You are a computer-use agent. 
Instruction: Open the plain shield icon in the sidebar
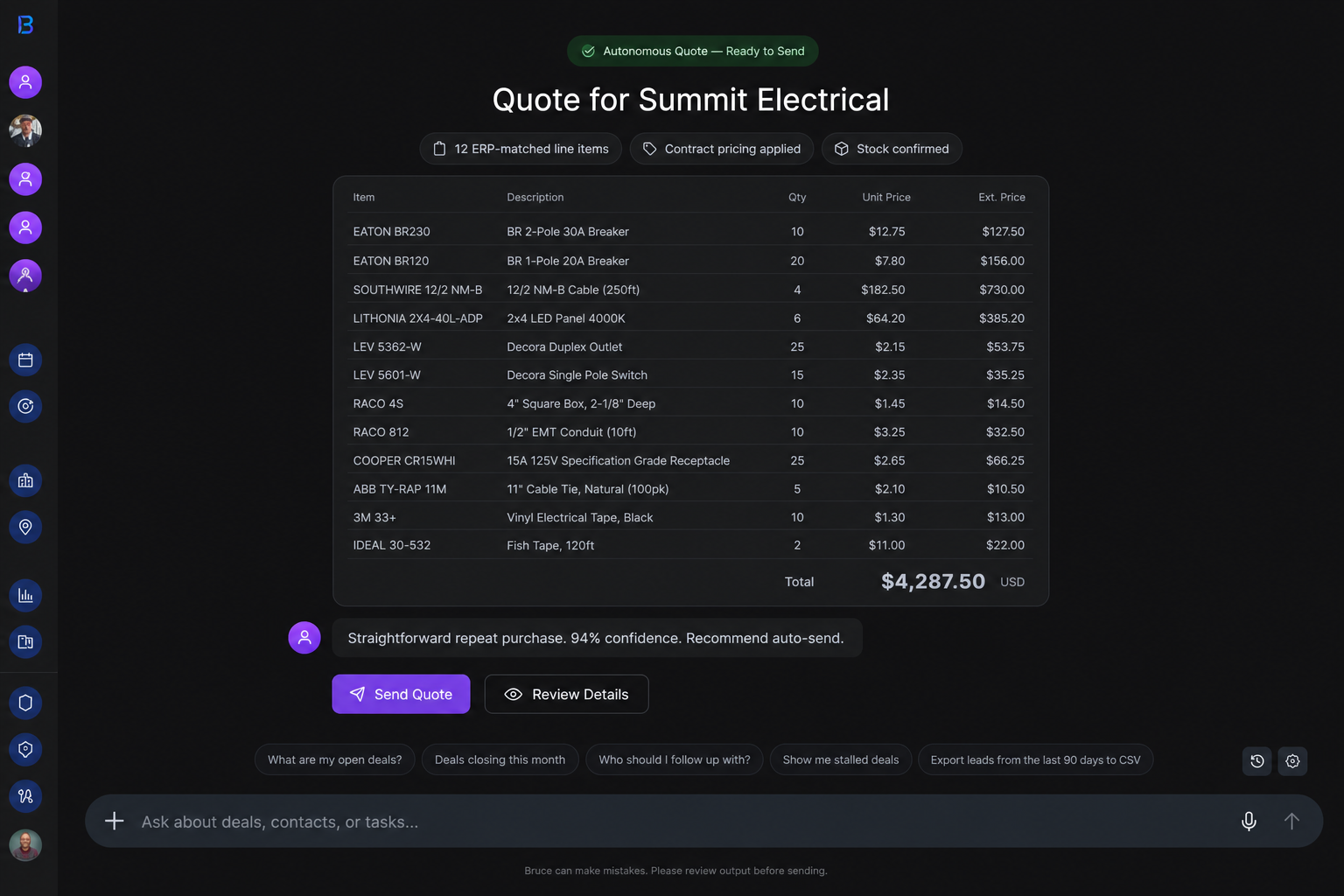tap(25, 703)
